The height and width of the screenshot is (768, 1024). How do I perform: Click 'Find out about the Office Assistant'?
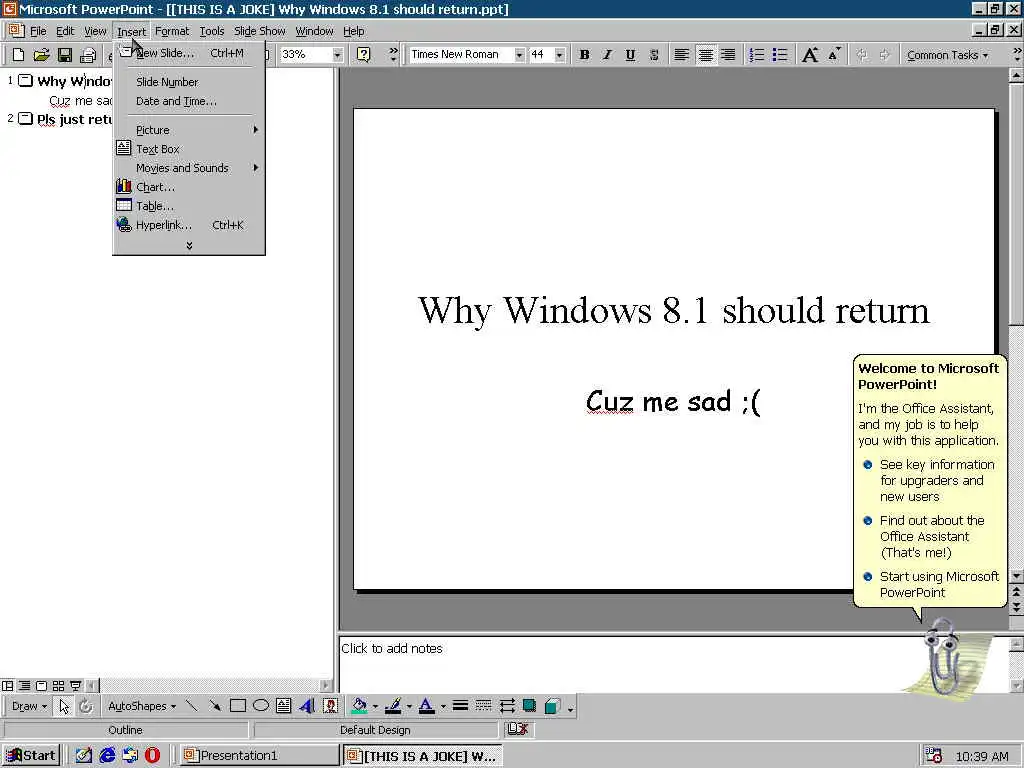tap(930, 536)
